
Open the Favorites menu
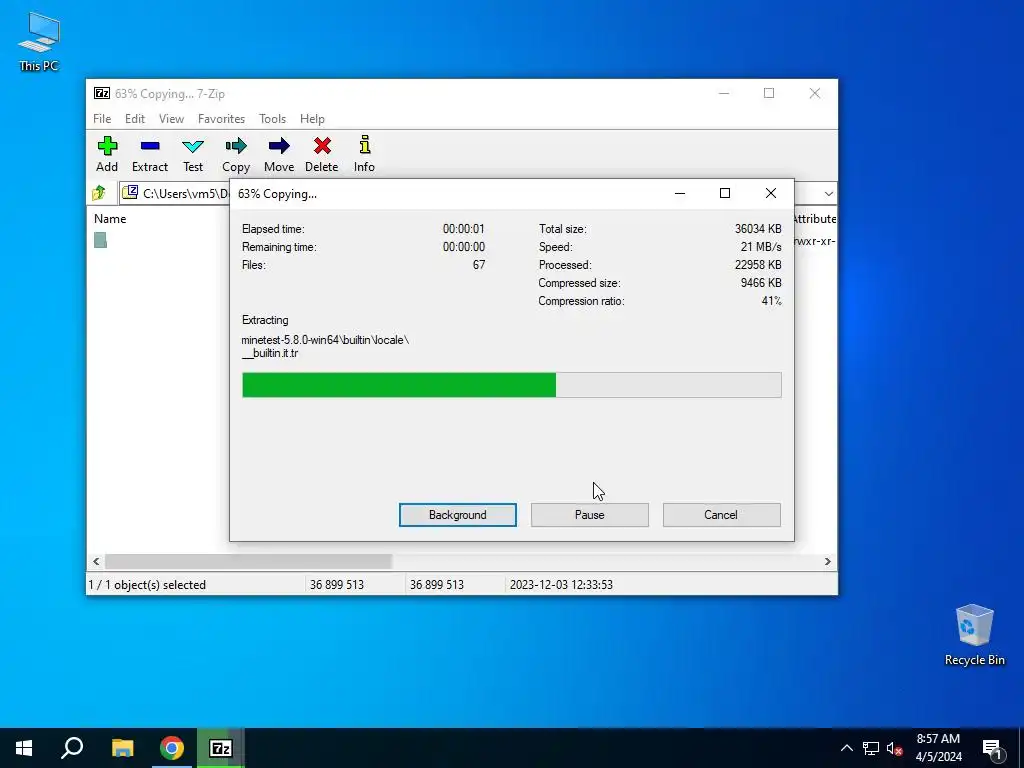[x=221, y=119]
